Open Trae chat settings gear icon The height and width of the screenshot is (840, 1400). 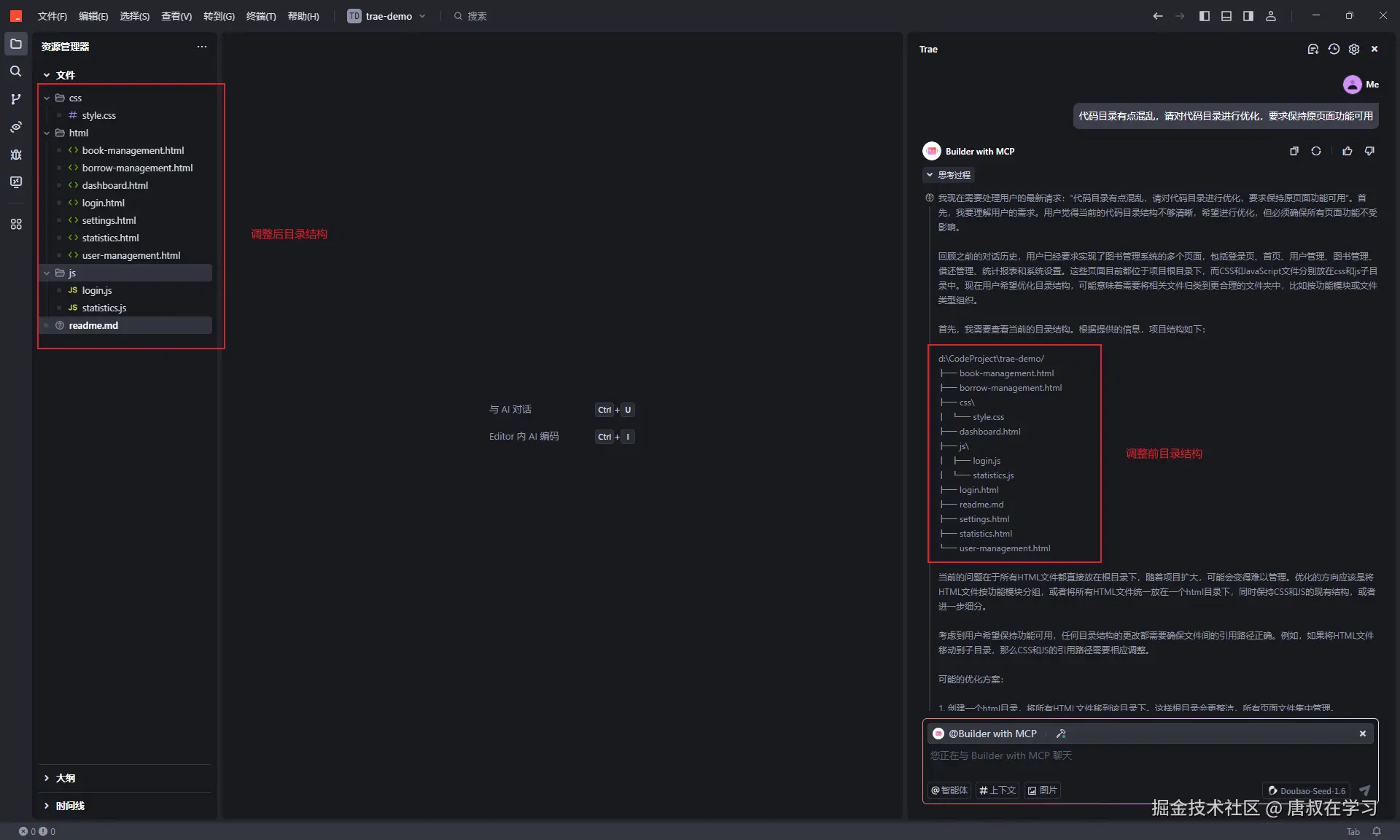click(x=1354, y=49)
